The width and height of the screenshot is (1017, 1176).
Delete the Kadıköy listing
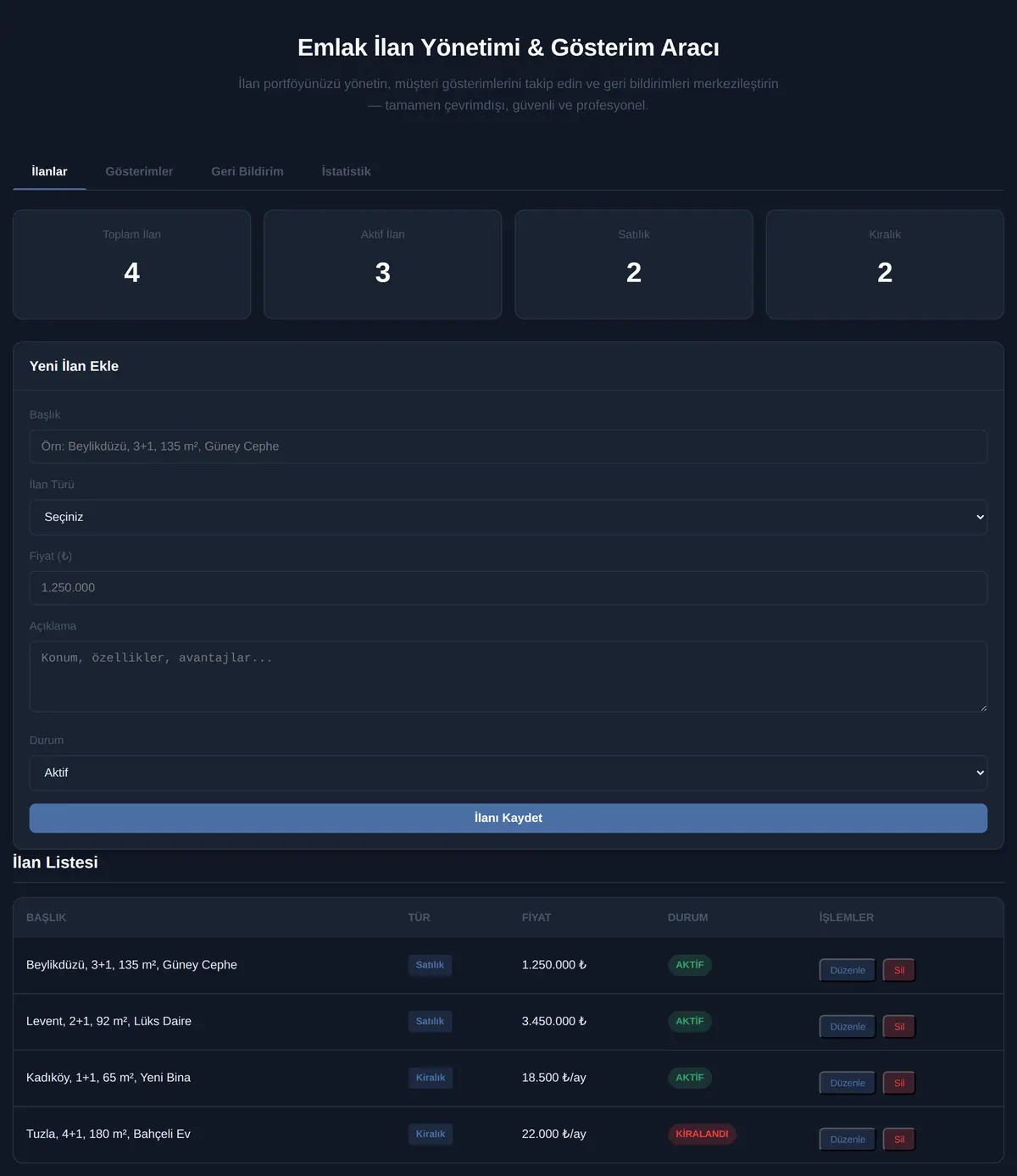[x=899, y=1083]
